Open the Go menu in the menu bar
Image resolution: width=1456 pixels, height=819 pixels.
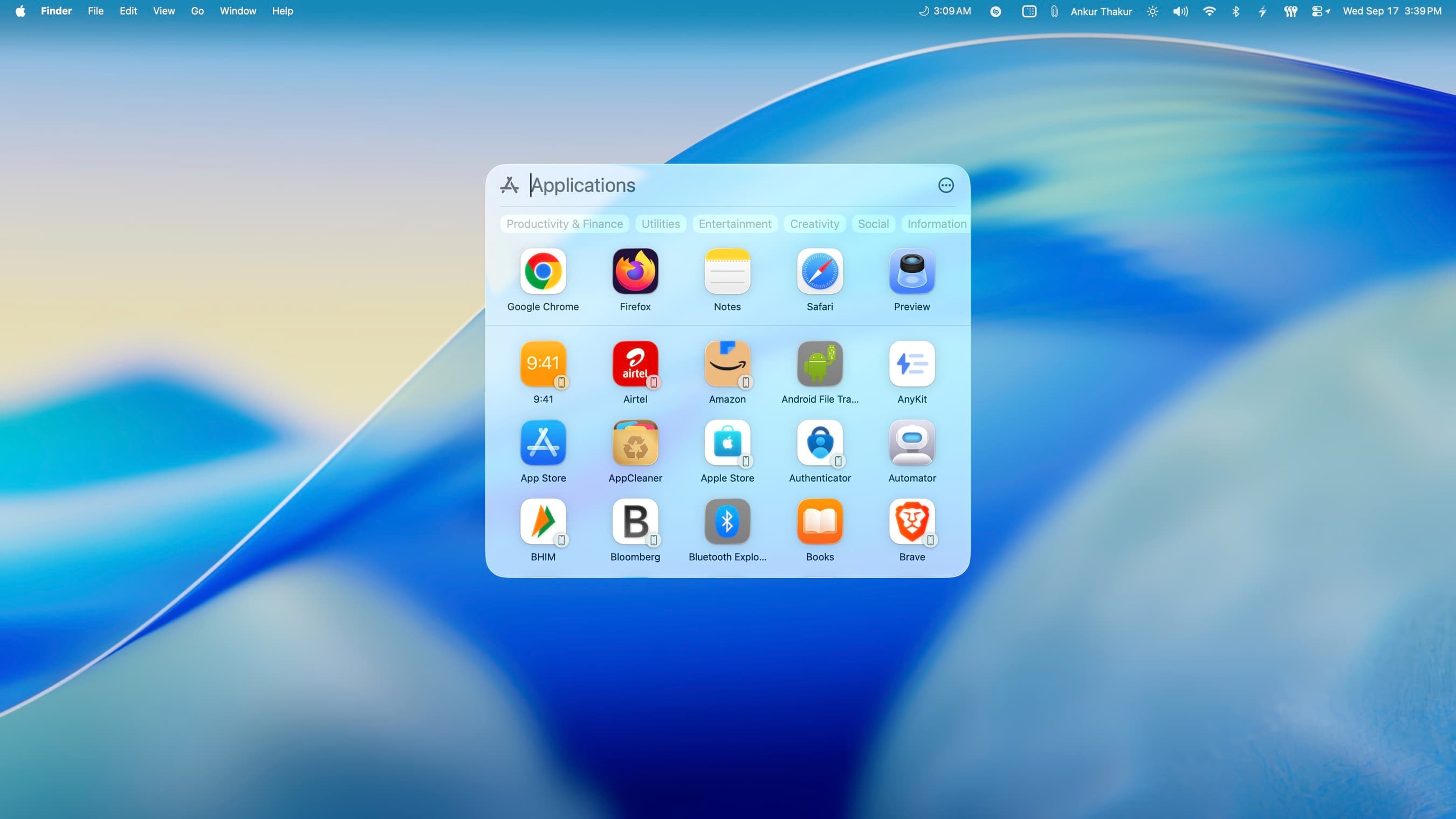[197, 11]
